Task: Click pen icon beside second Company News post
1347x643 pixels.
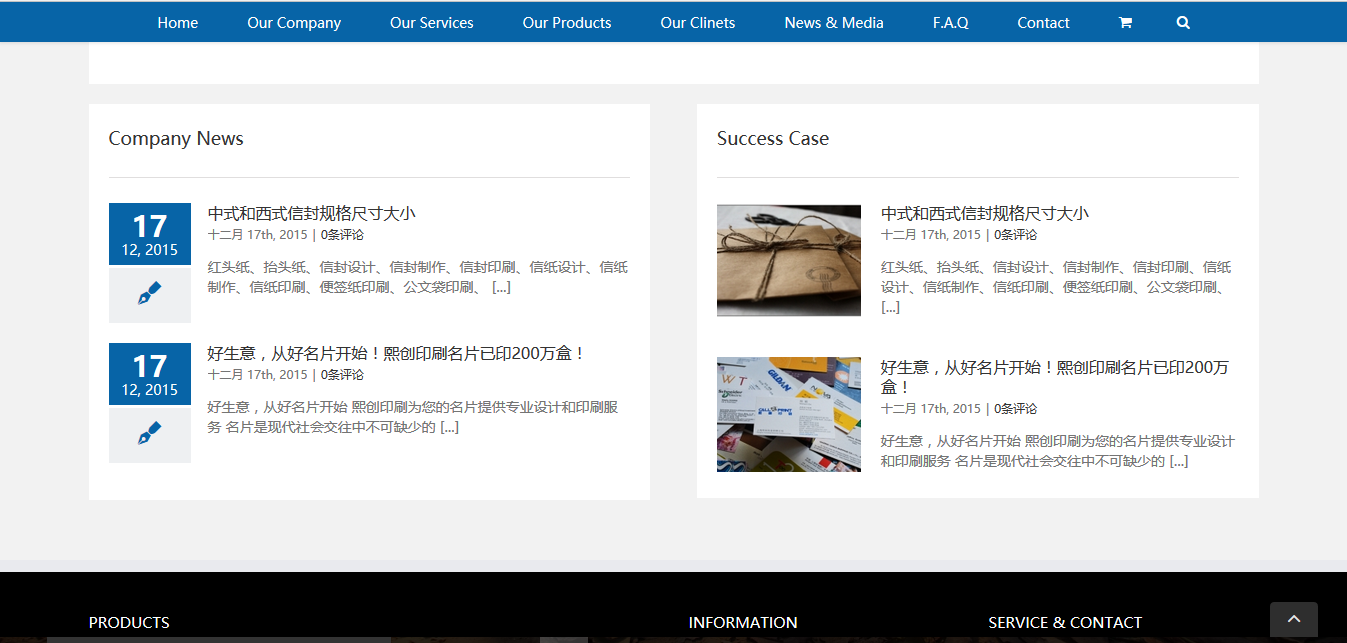Action: [x=149, y=435]
